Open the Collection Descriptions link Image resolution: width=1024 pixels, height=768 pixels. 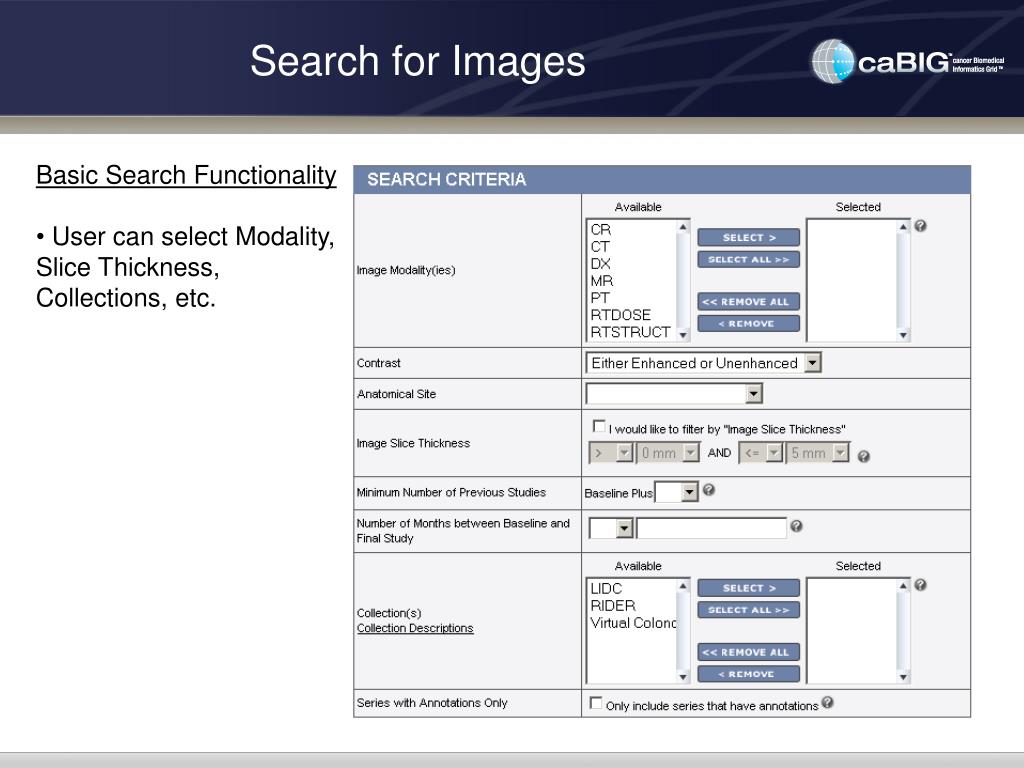(x=415, y=628)
